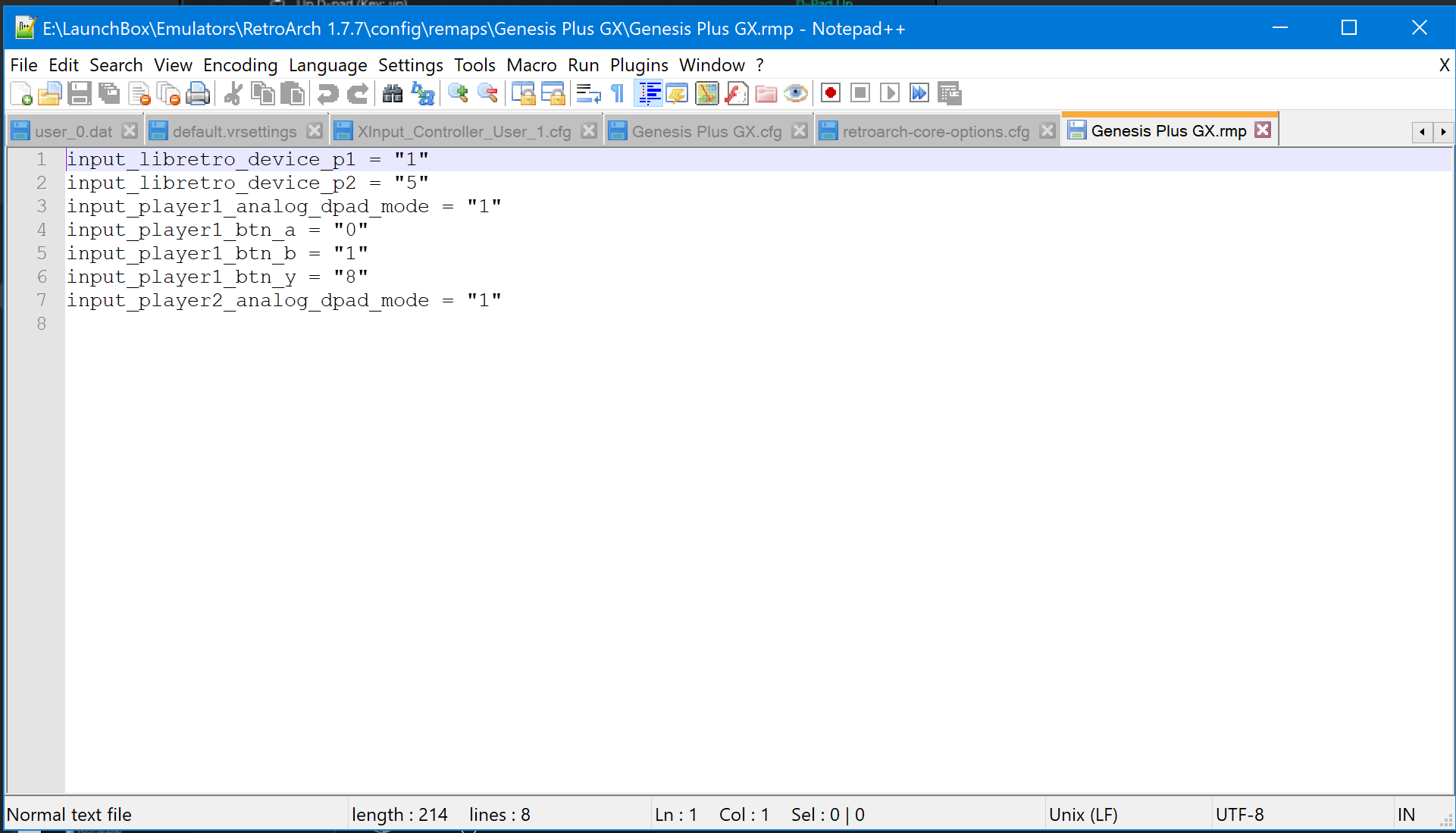Toggle Show All Characters pilcrow icon
The image size is (1456, 833).
tap(618, 93)
